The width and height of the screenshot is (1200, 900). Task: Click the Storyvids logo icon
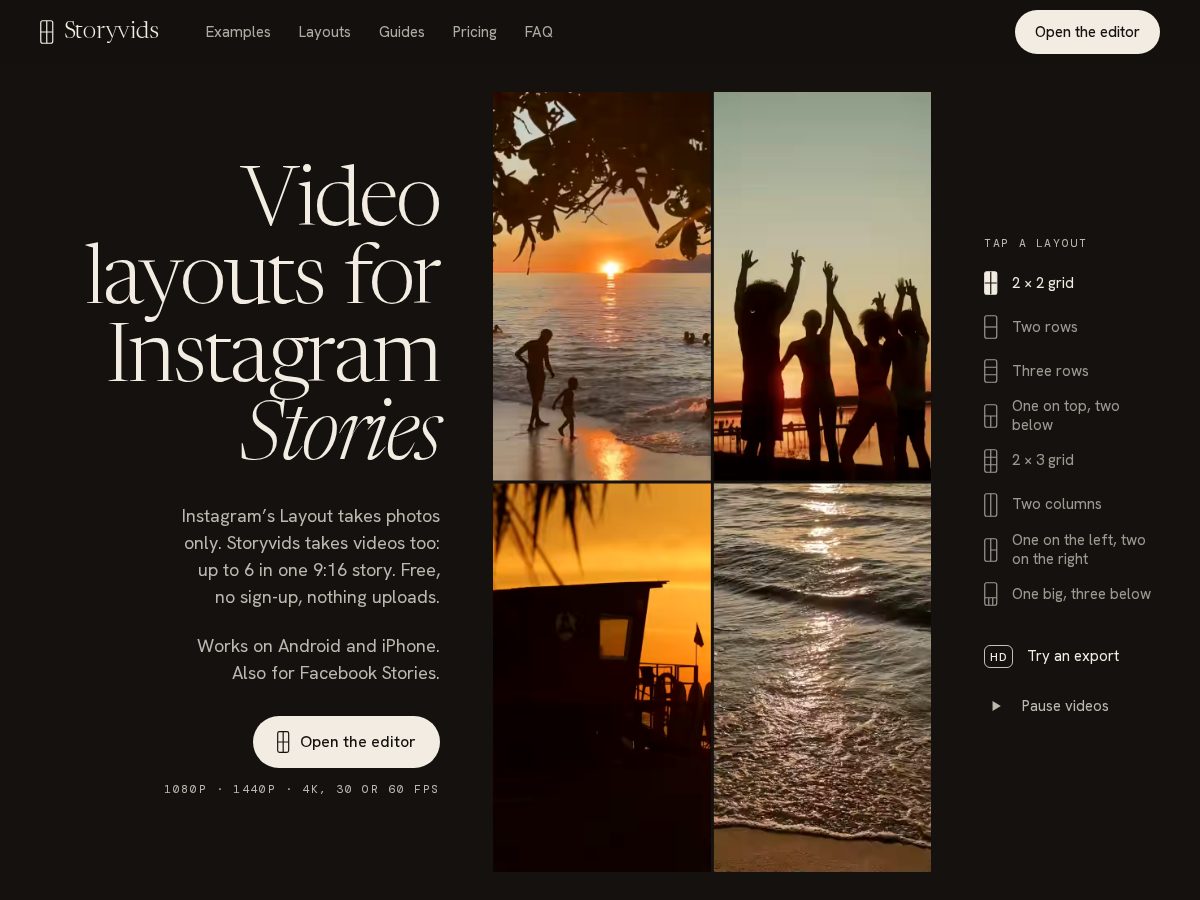point(47,32)
